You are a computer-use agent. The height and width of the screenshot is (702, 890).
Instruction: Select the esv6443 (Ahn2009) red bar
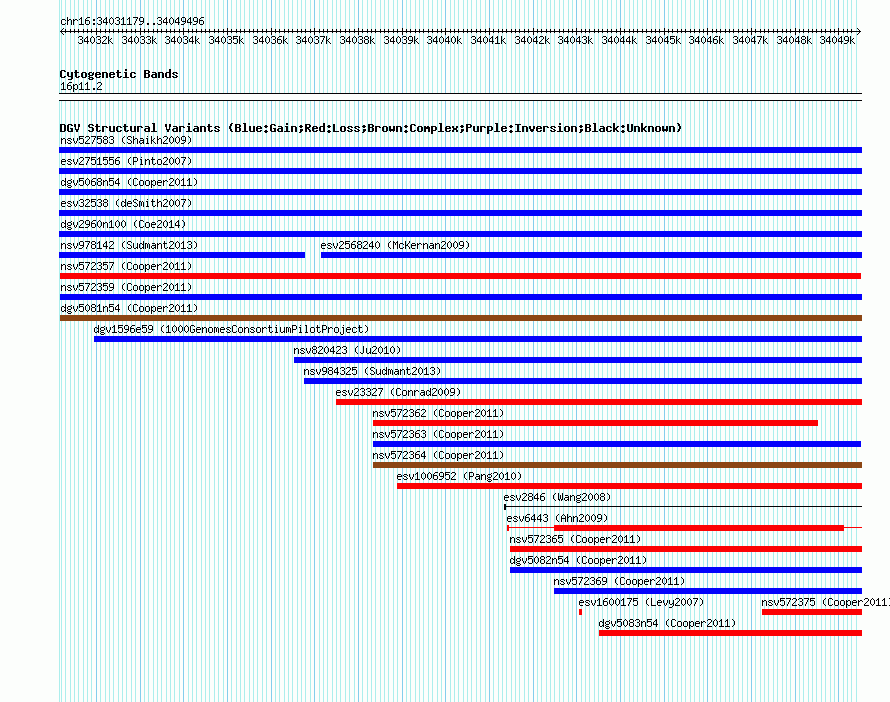tap(699, 528)
